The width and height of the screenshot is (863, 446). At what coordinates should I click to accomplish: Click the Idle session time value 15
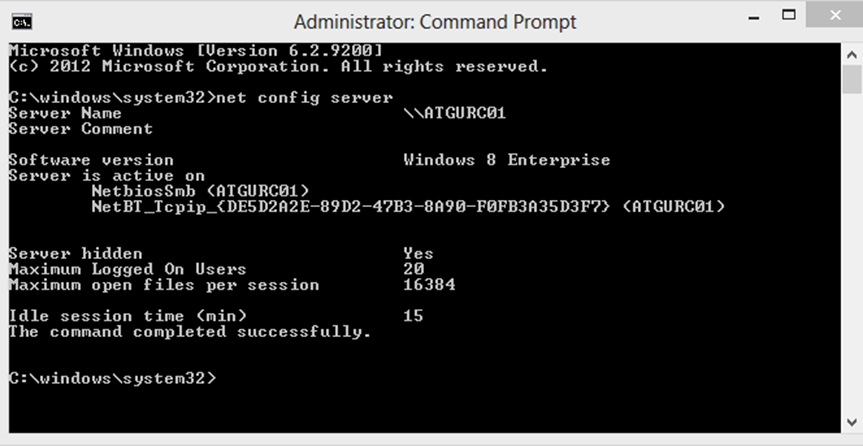413,316
